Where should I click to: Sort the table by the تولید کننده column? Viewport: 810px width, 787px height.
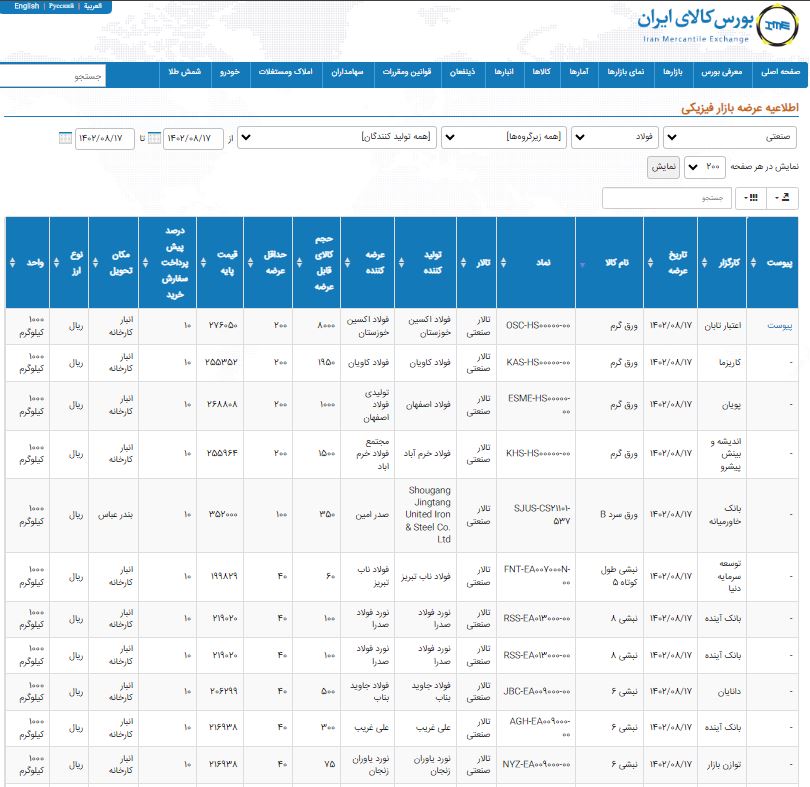426,263
